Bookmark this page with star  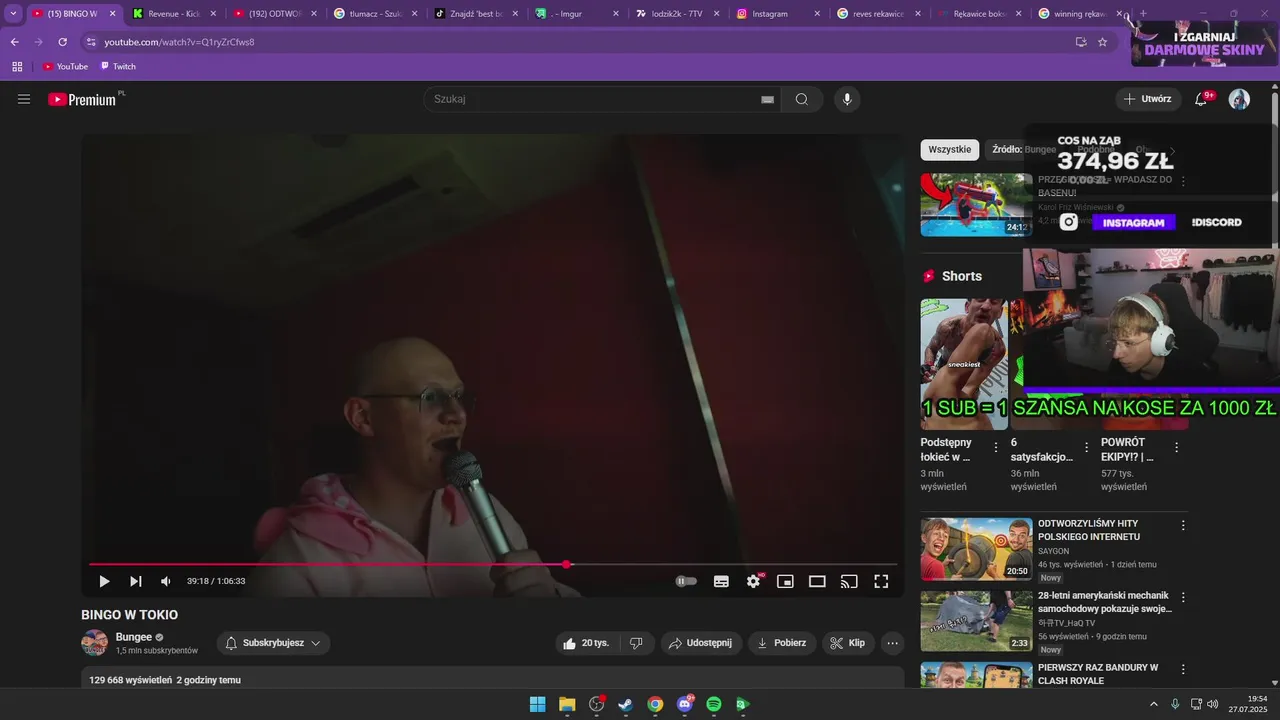coord(1102,42)
